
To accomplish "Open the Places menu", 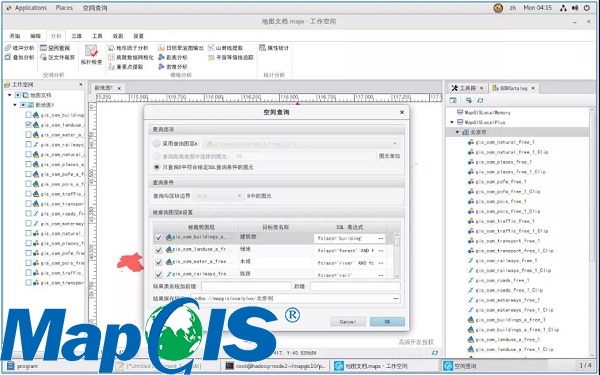I will pos(64,8).
